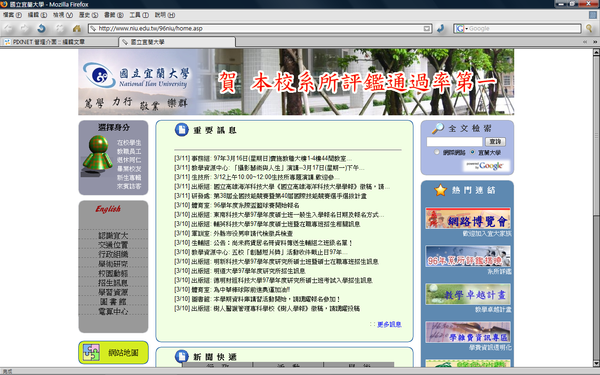Open the 學雜費資訊專區 banner

pos(468,332)
